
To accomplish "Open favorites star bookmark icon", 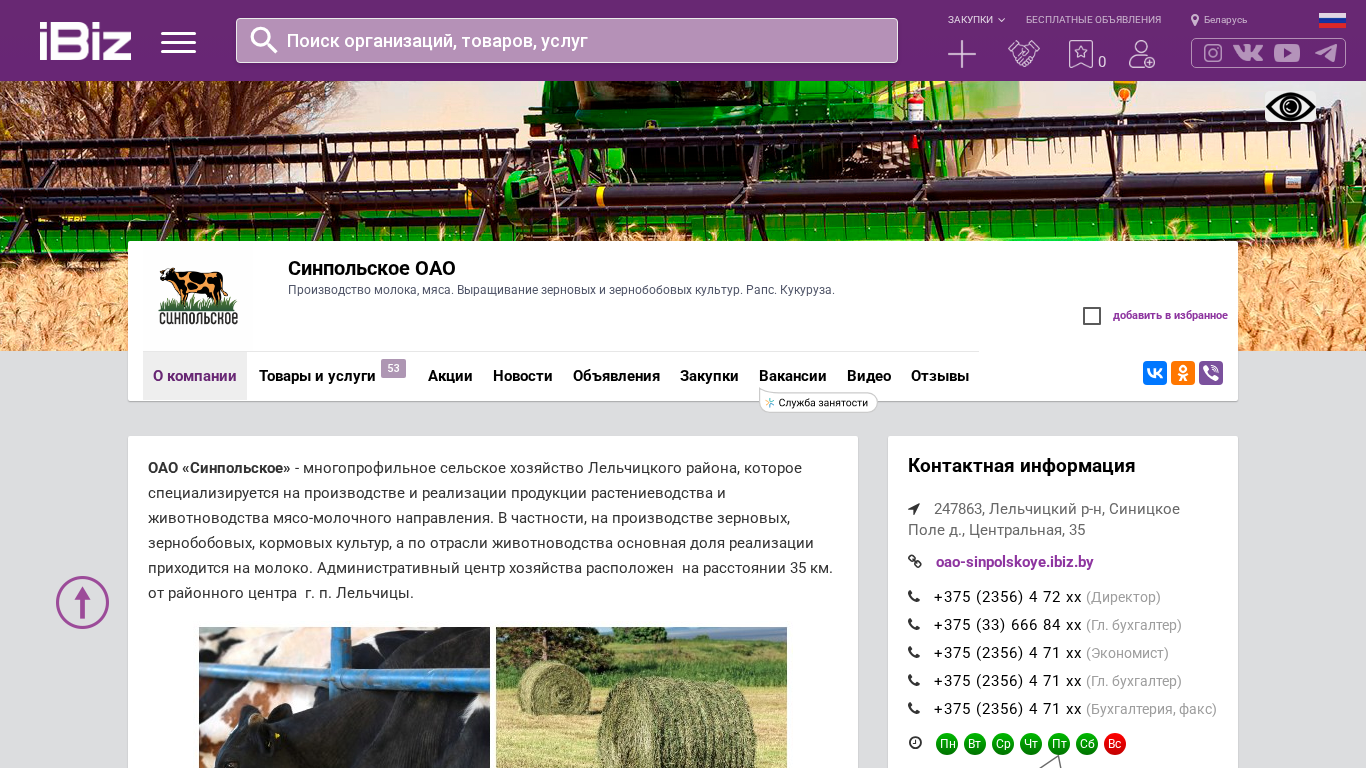I will pos(1080,54).
